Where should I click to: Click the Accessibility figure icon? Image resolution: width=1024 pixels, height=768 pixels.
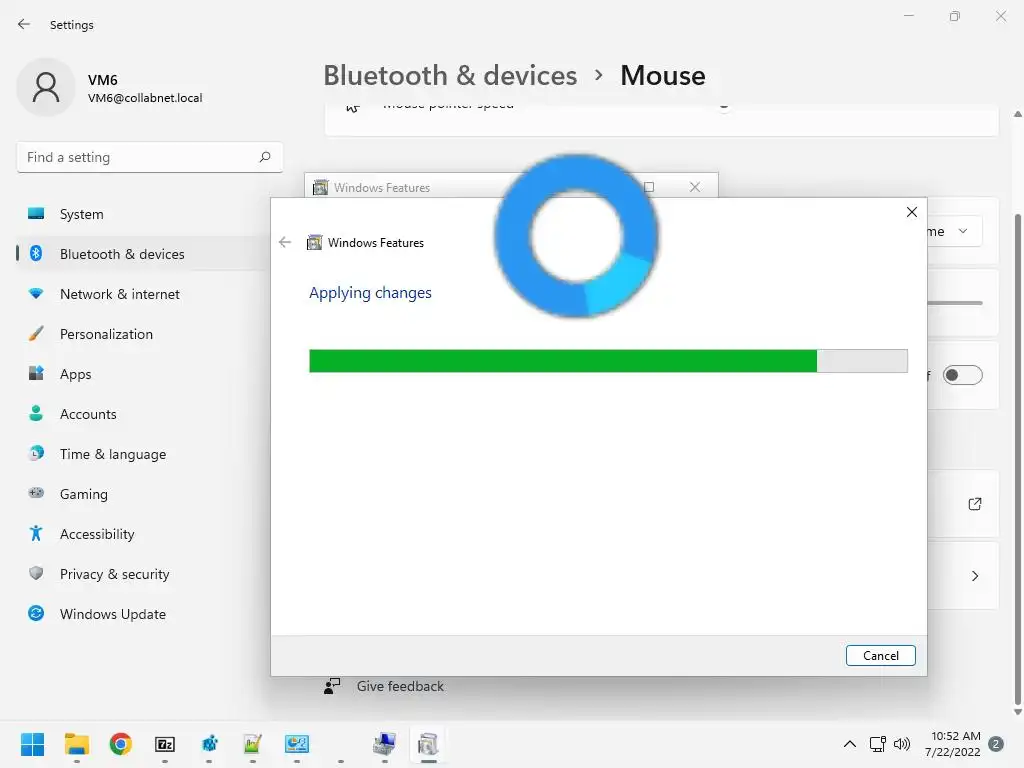(x=36, y=534)
